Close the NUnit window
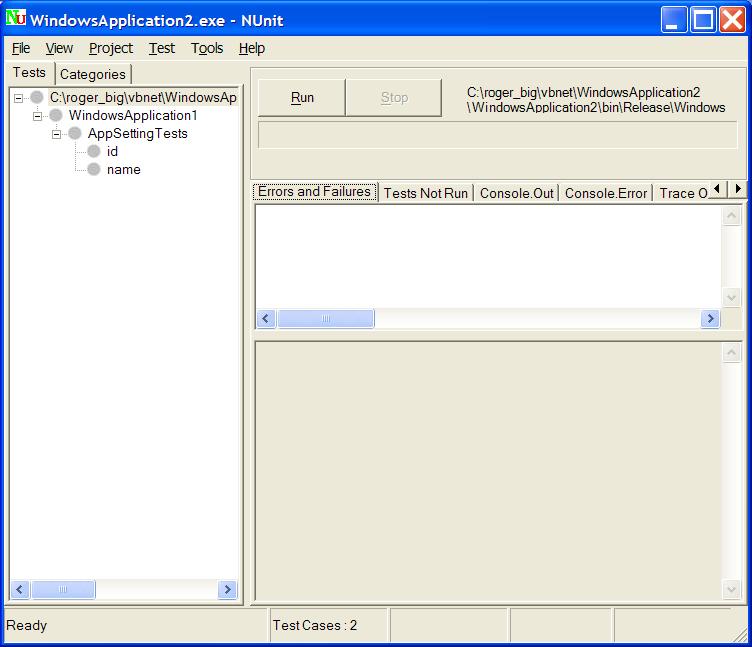The width and height of the screenshot is (752, 647). (x=732, y=20)
